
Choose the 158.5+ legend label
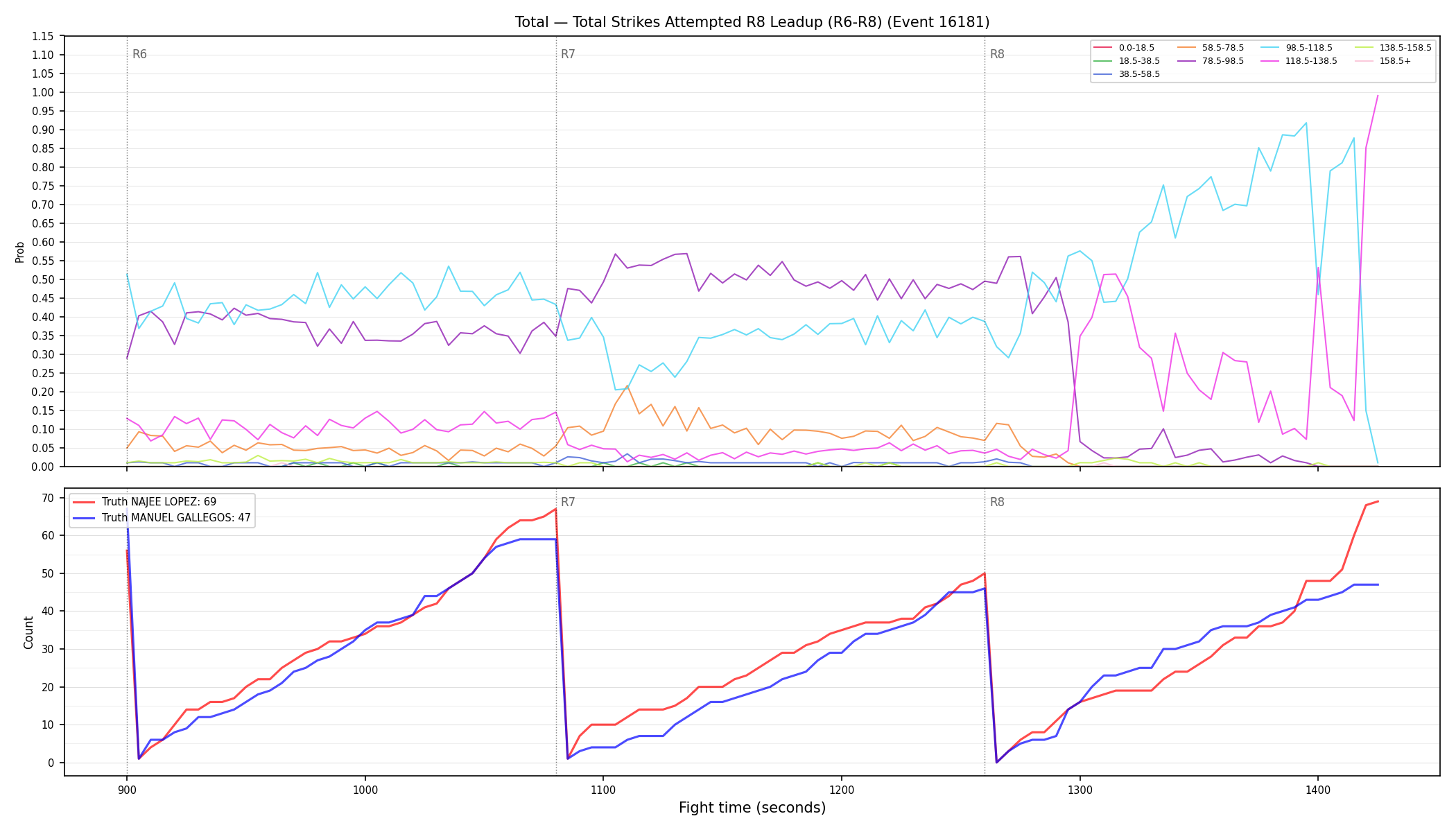(x=1395, y=61)
